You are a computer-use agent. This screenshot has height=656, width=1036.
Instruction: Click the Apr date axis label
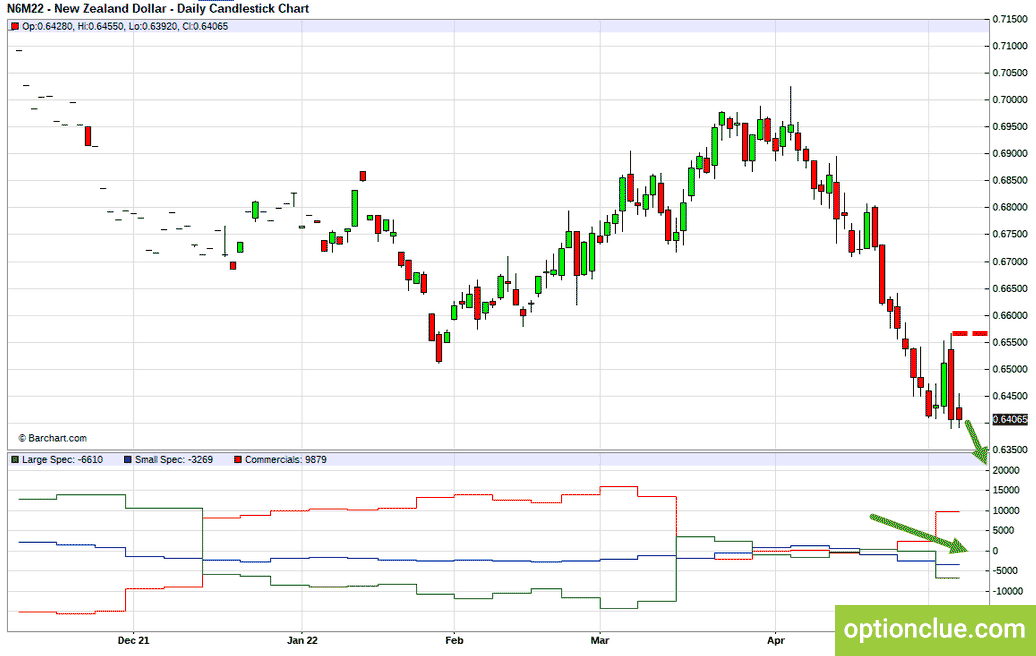(776, 640)
